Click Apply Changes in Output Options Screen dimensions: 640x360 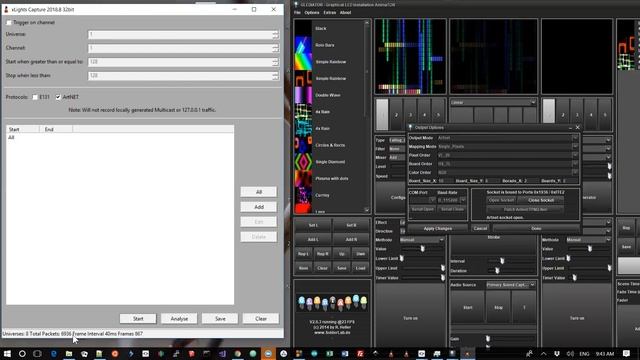point(438,229)
